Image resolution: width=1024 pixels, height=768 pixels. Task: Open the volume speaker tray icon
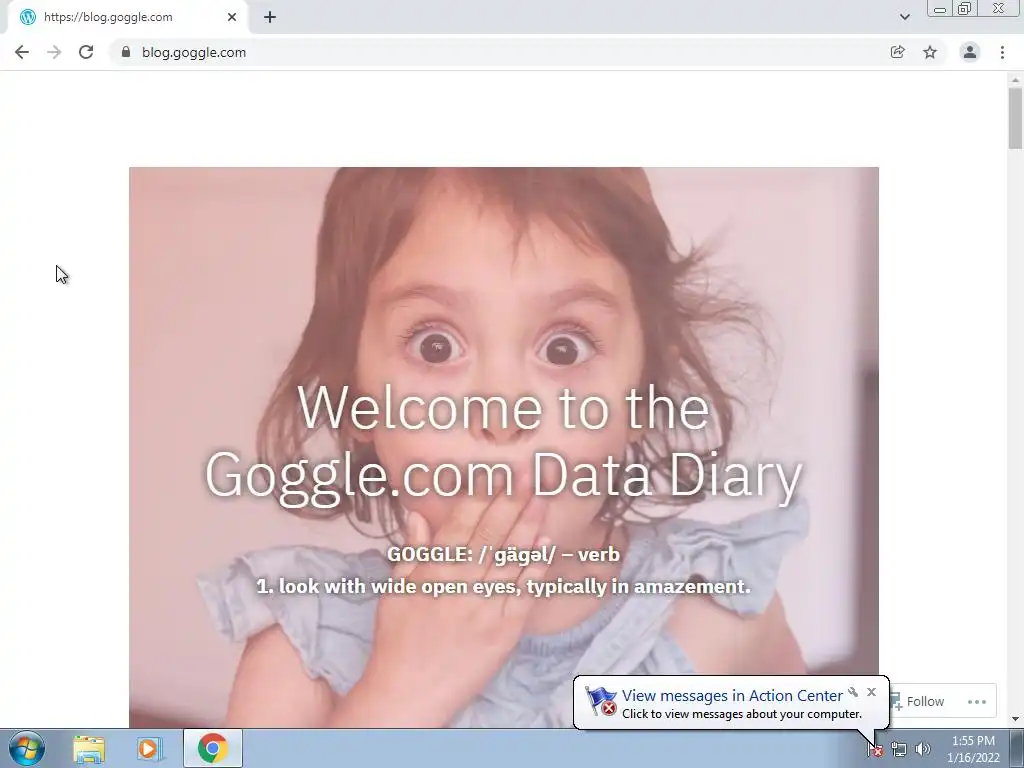tap(923, 749)
